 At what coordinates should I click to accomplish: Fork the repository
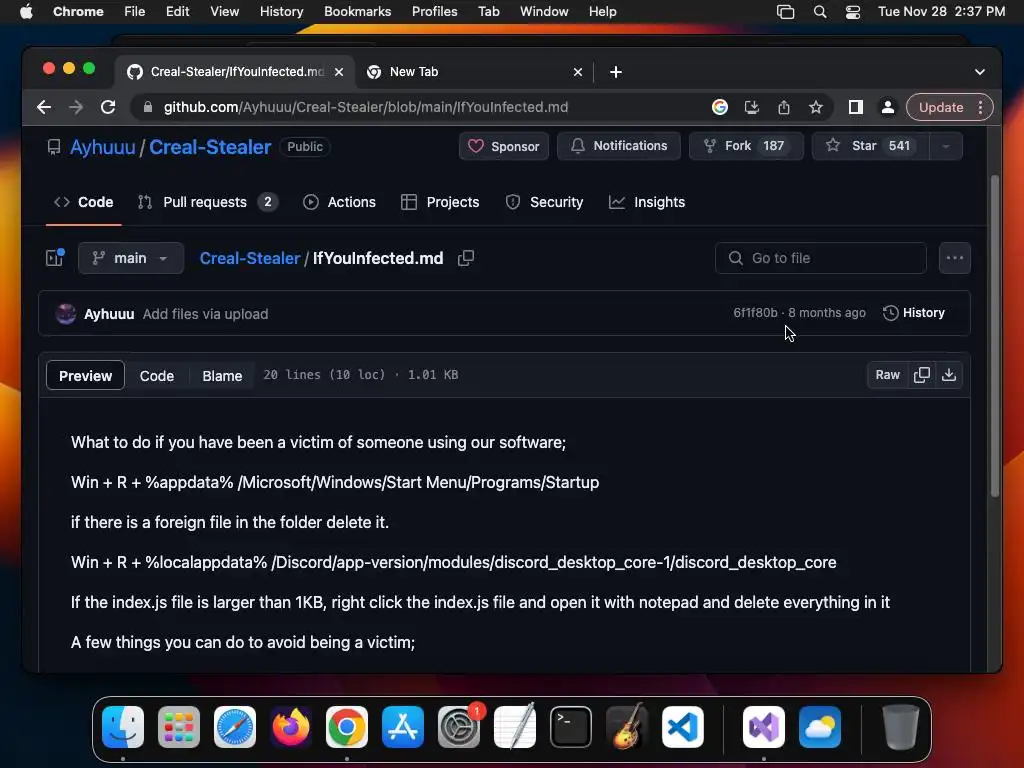(746, 146)
